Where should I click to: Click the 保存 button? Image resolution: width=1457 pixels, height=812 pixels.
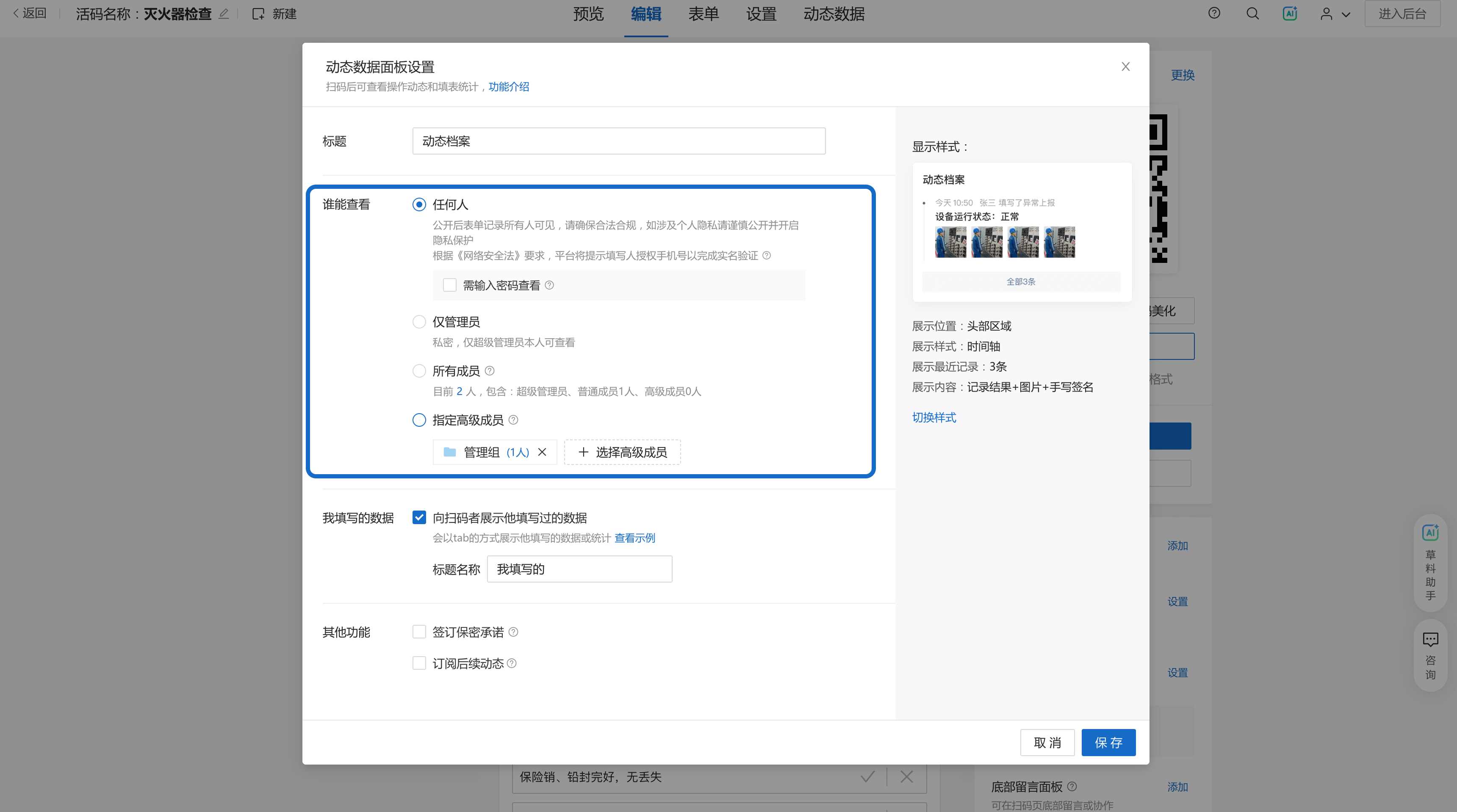coord(1108,743)
